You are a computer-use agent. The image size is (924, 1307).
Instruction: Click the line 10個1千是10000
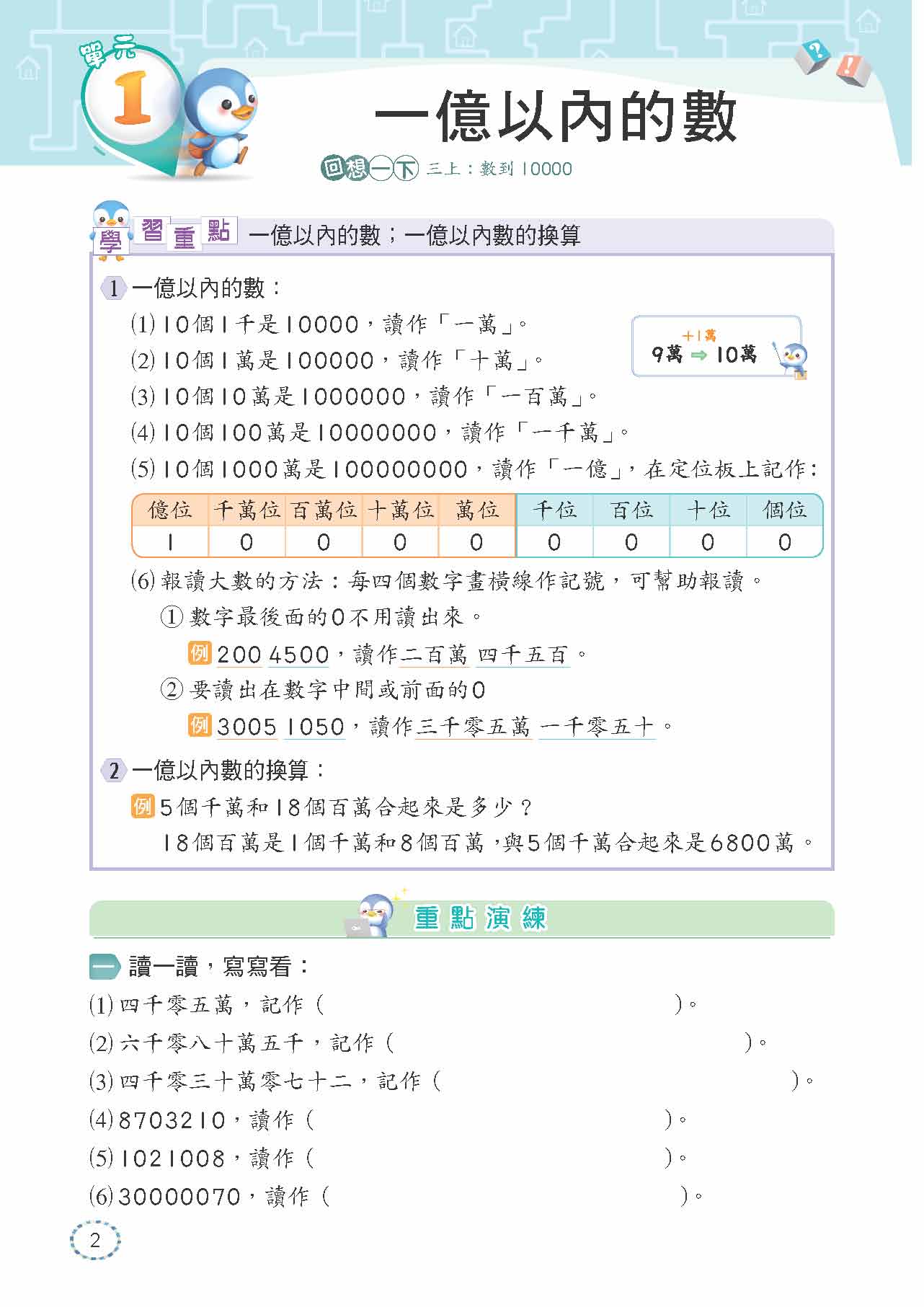point(329,324)
